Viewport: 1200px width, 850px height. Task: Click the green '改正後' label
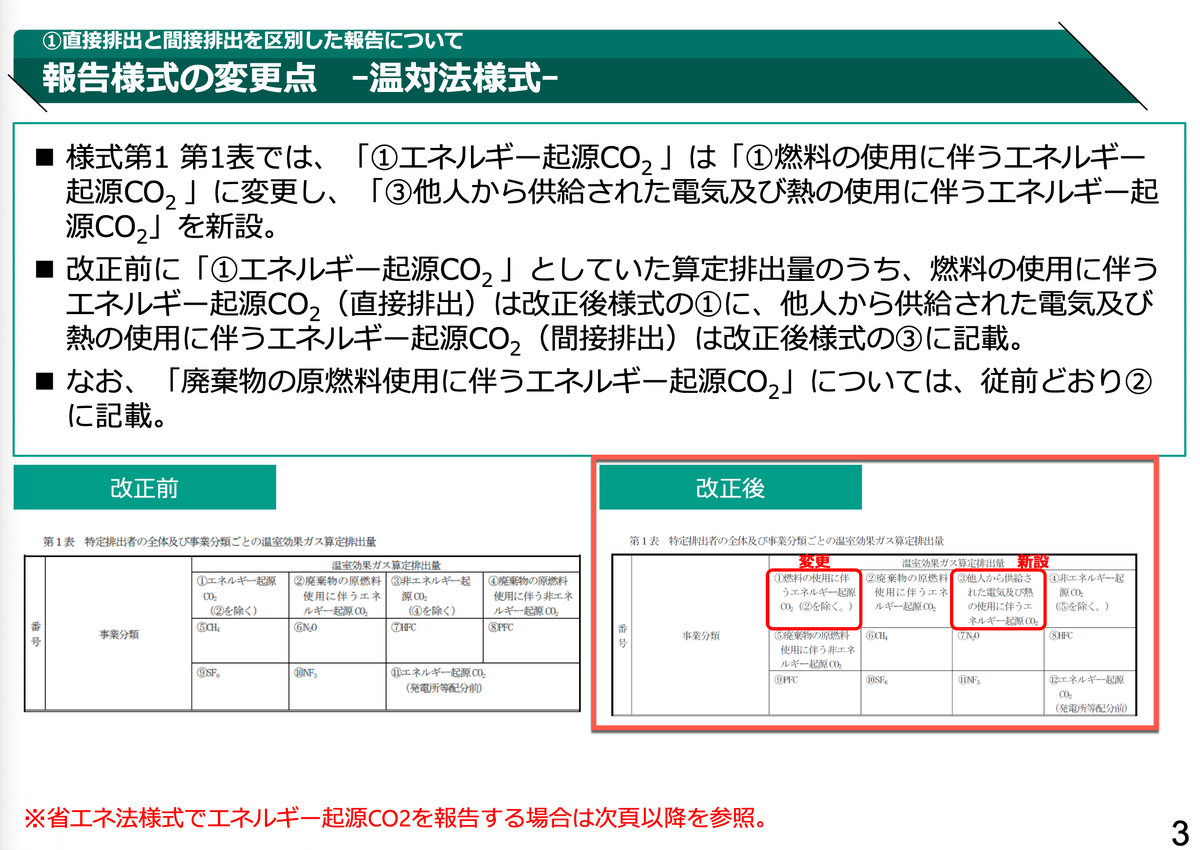click(730, 487)
